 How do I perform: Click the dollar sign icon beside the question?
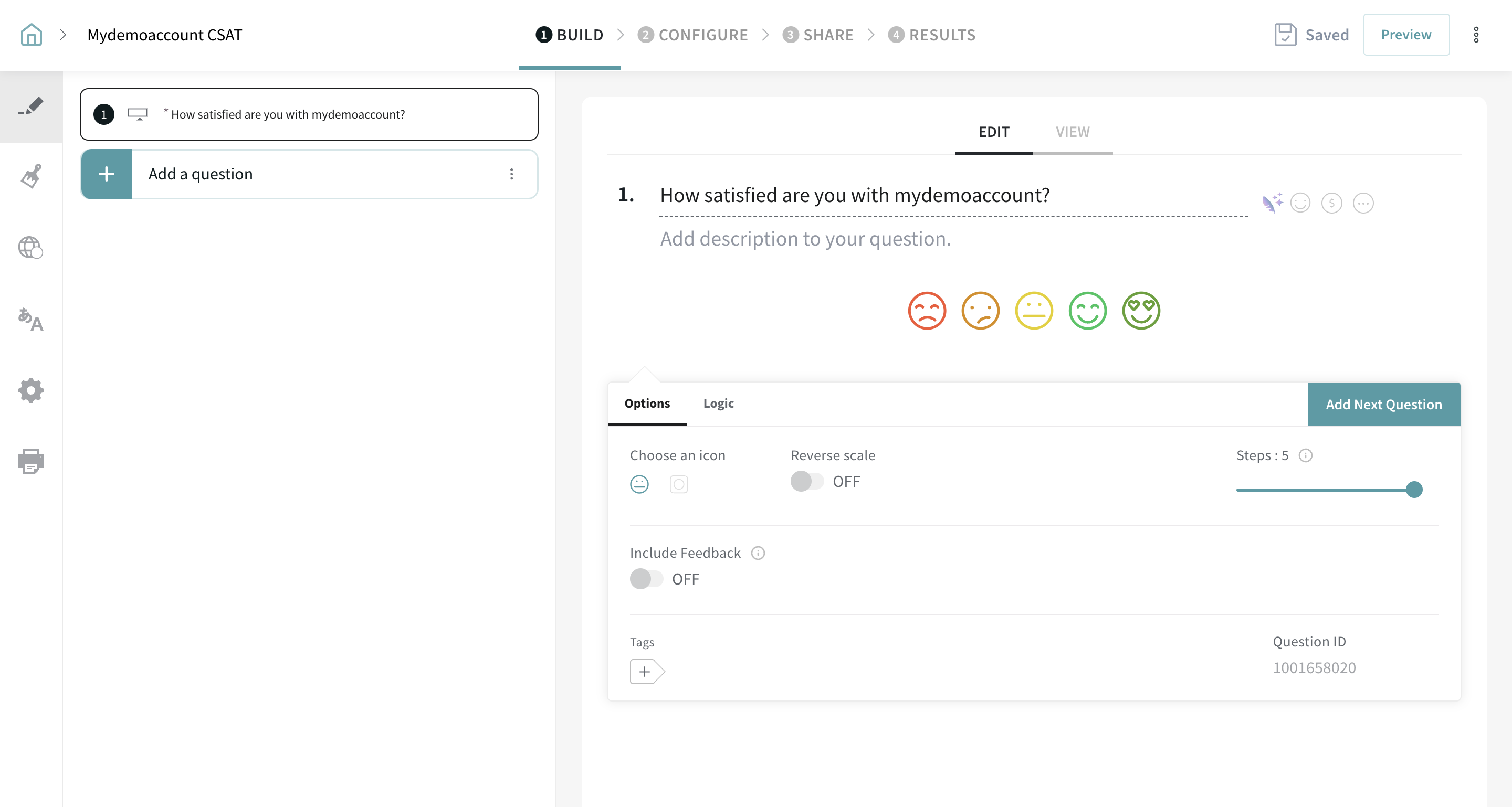(x=1331, y=203)
